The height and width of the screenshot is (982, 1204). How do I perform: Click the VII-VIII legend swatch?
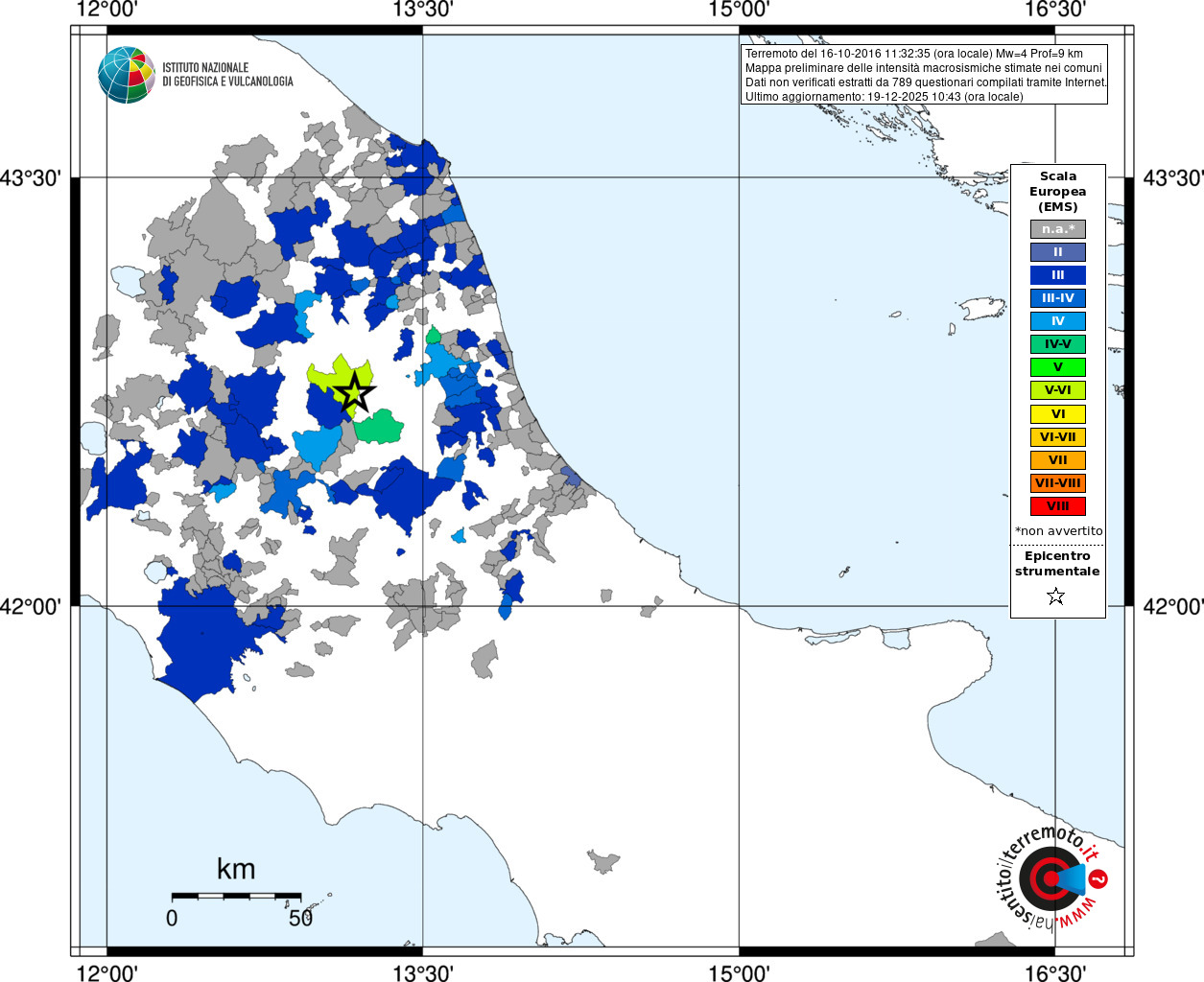pyautogui.click(x=1057, y=483)
